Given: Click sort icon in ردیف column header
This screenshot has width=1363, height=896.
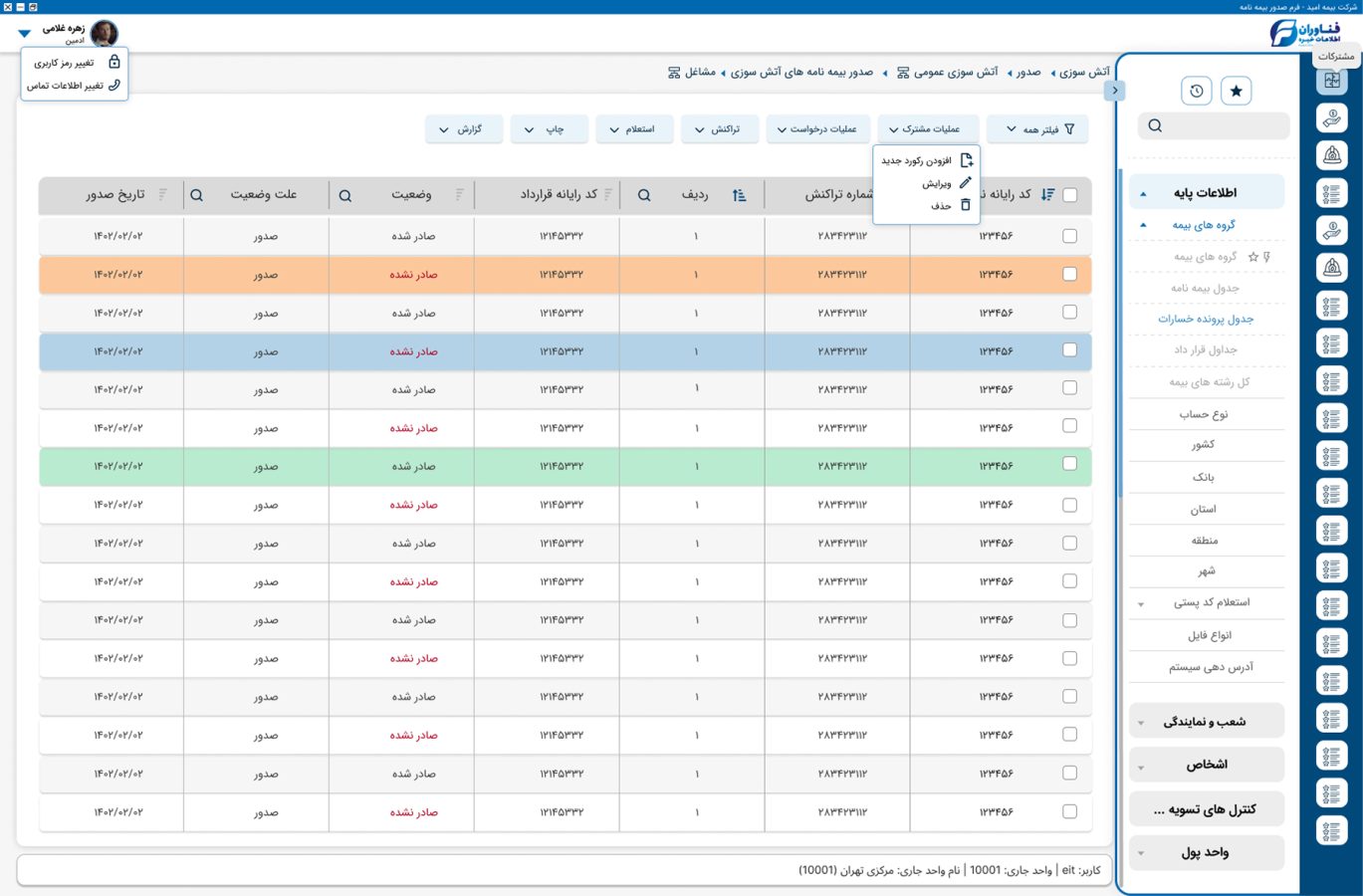Looking at the screenshot, I should tap(739, 195).
